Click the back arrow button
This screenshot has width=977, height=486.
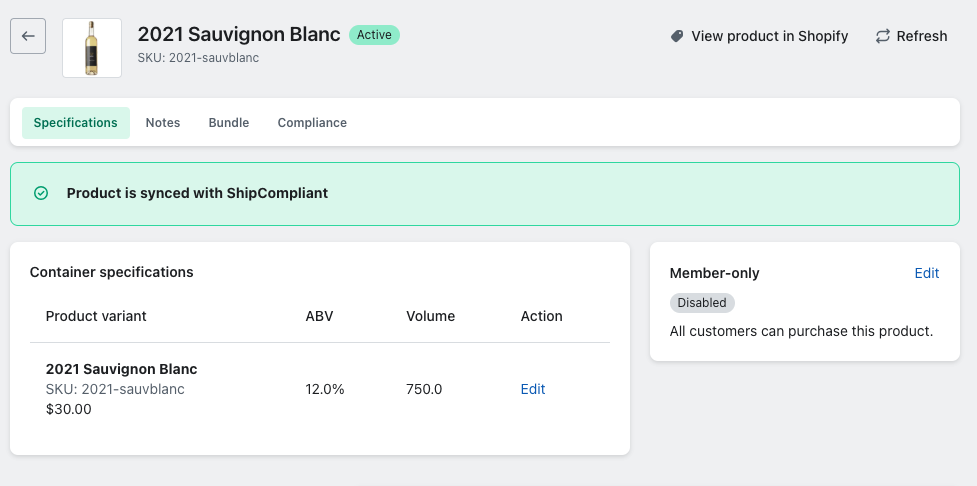(28, 36)
